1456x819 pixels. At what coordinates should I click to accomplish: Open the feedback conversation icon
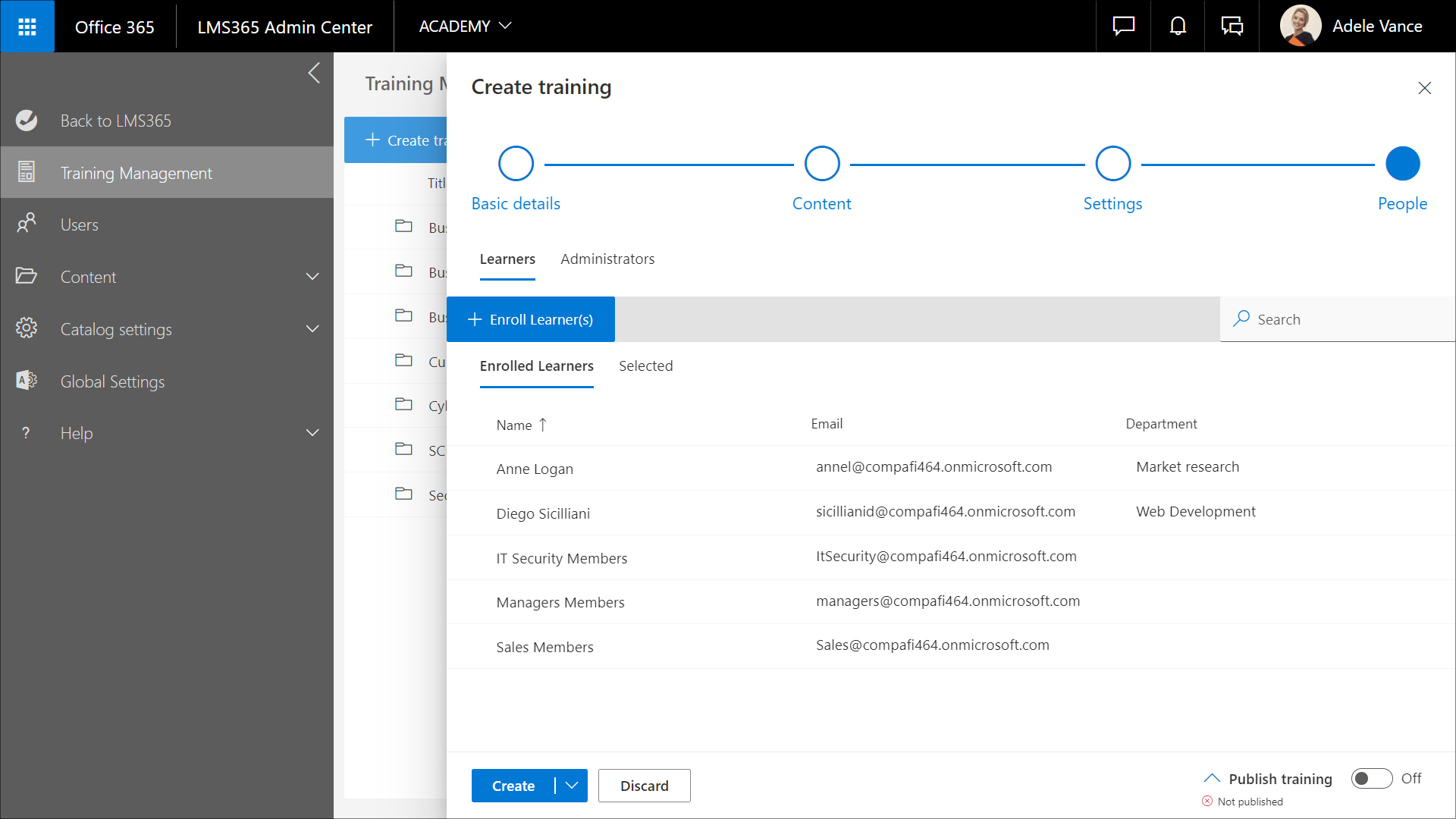pyautogui.click(x=1232, y=27)
